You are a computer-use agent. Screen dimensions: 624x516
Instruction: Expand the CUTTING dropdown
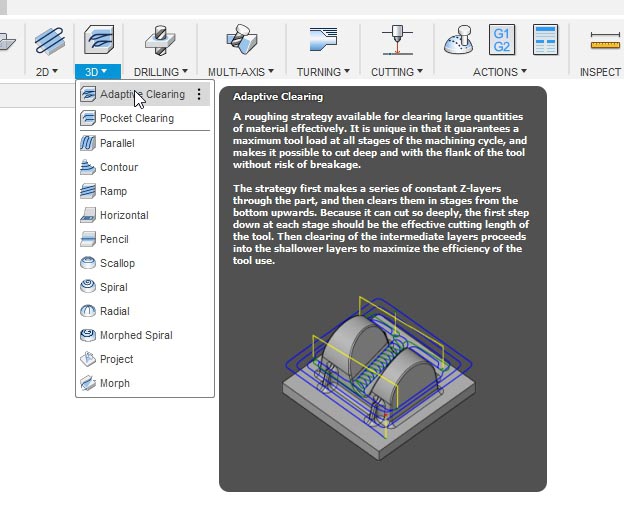click(x=397, y=72)
